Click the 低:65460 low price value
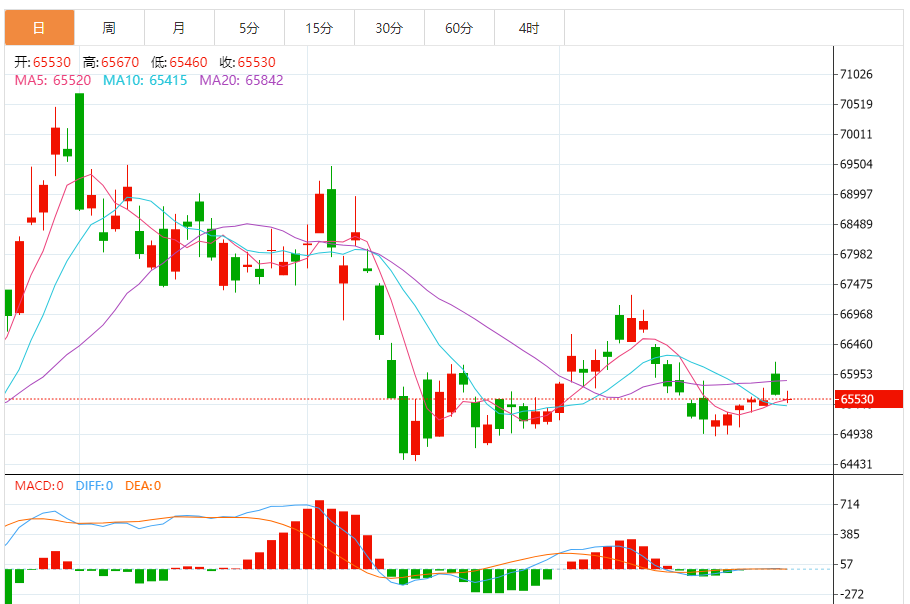The width and height of the screenshot is (910, 604). pos(179,62)
